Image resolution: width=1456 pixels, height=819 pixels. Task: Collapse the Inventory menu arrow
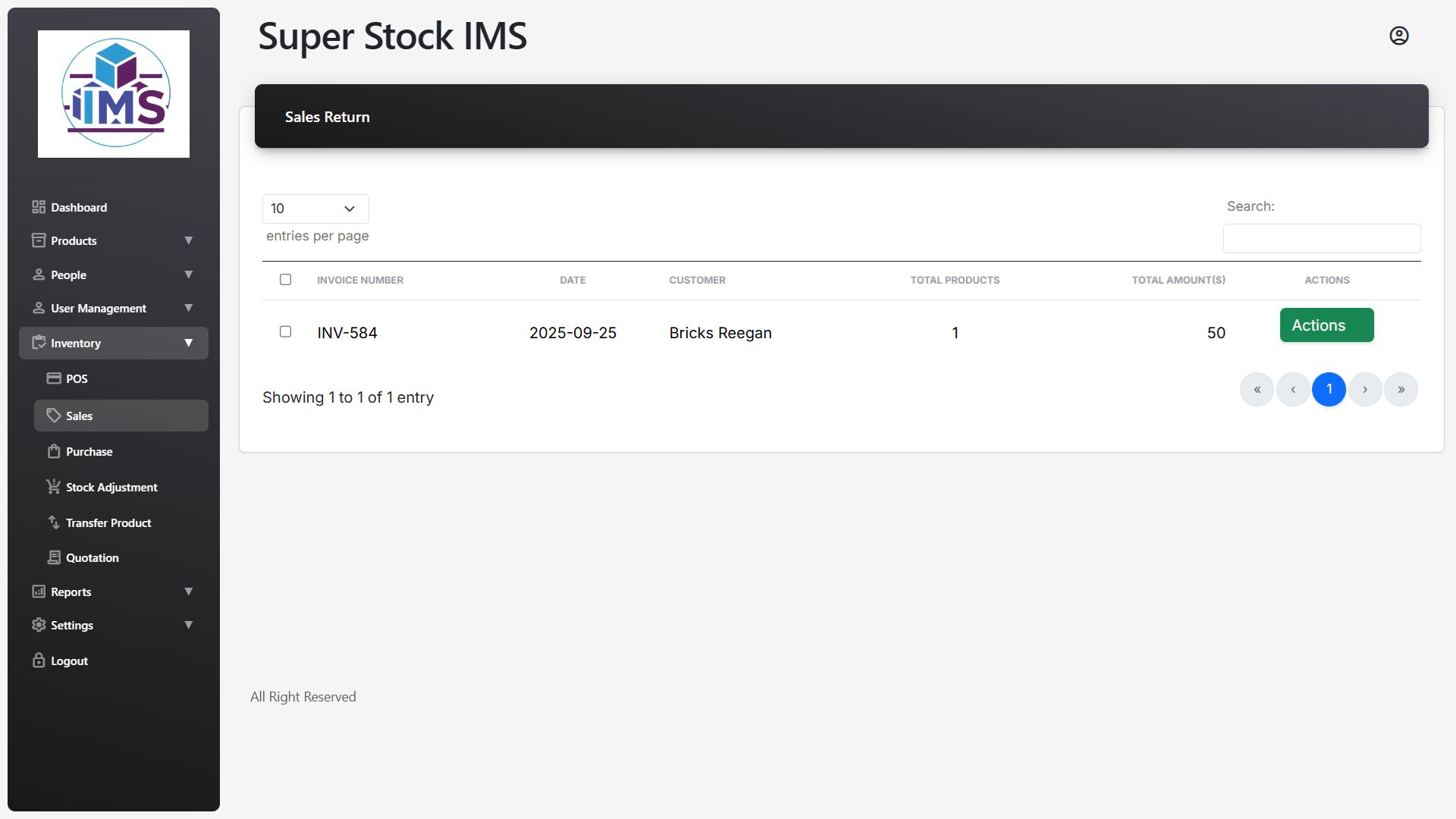pos(188,343)
